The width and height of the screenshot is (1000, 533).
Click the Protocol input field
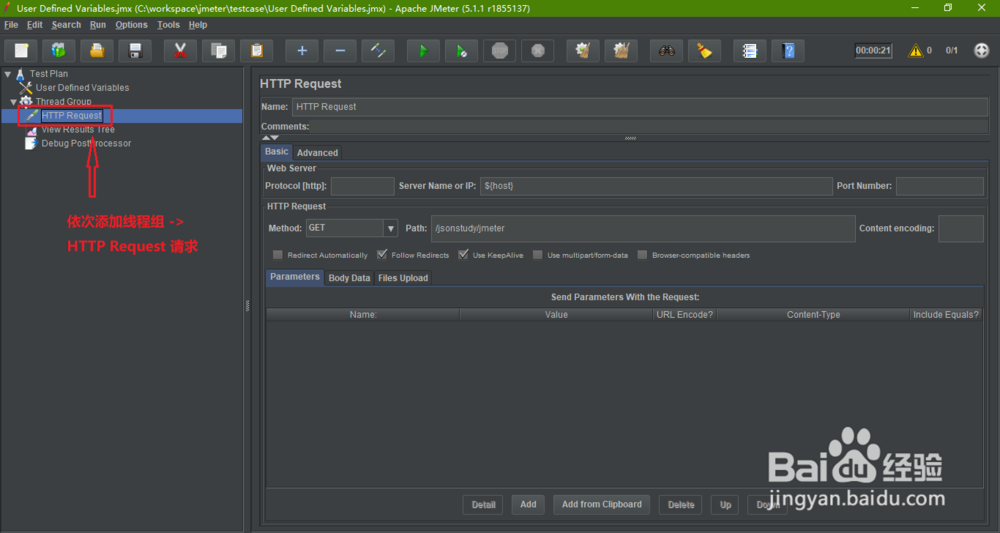pos(362,186)
